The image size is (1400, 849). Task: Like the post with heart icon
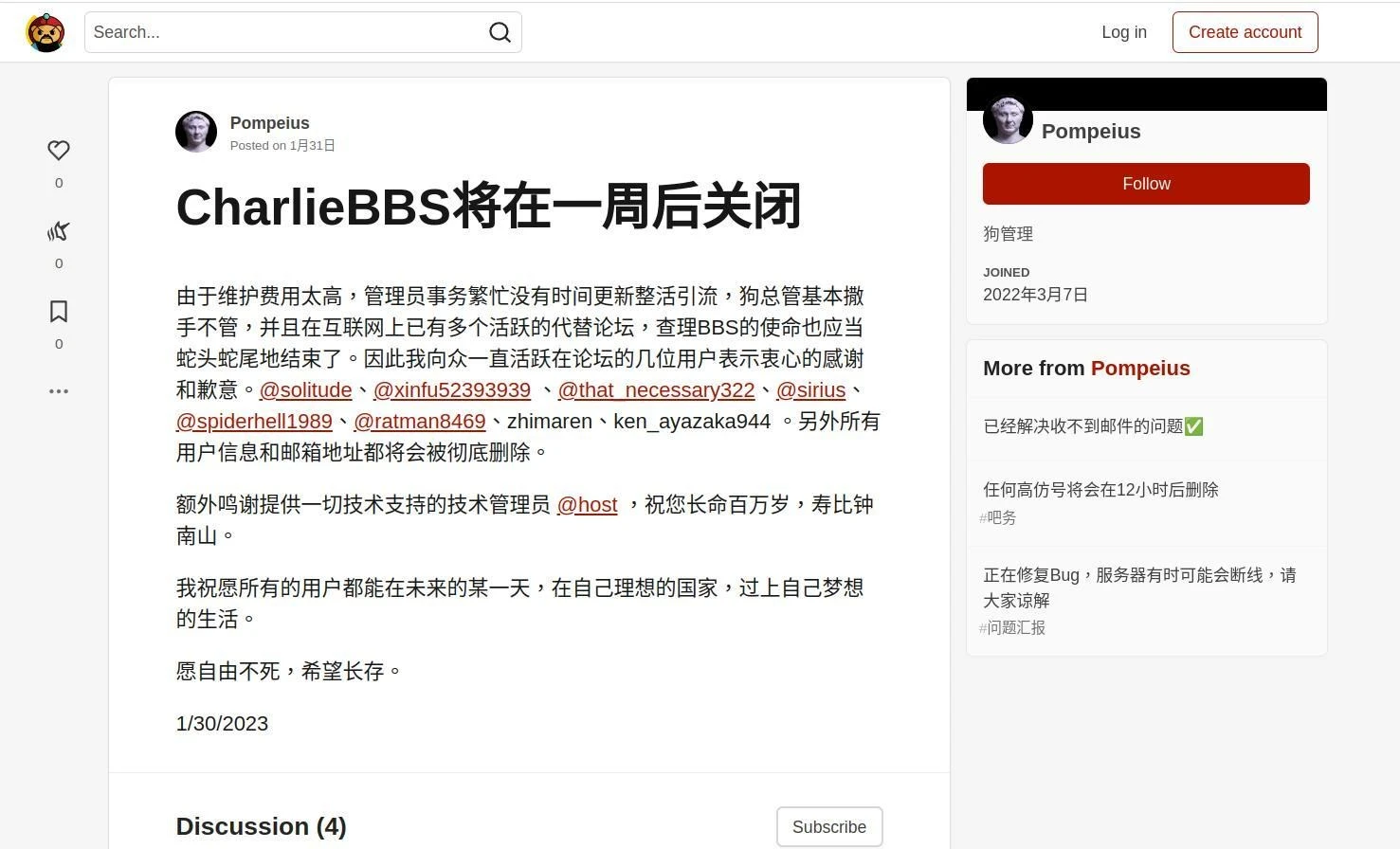59,151
